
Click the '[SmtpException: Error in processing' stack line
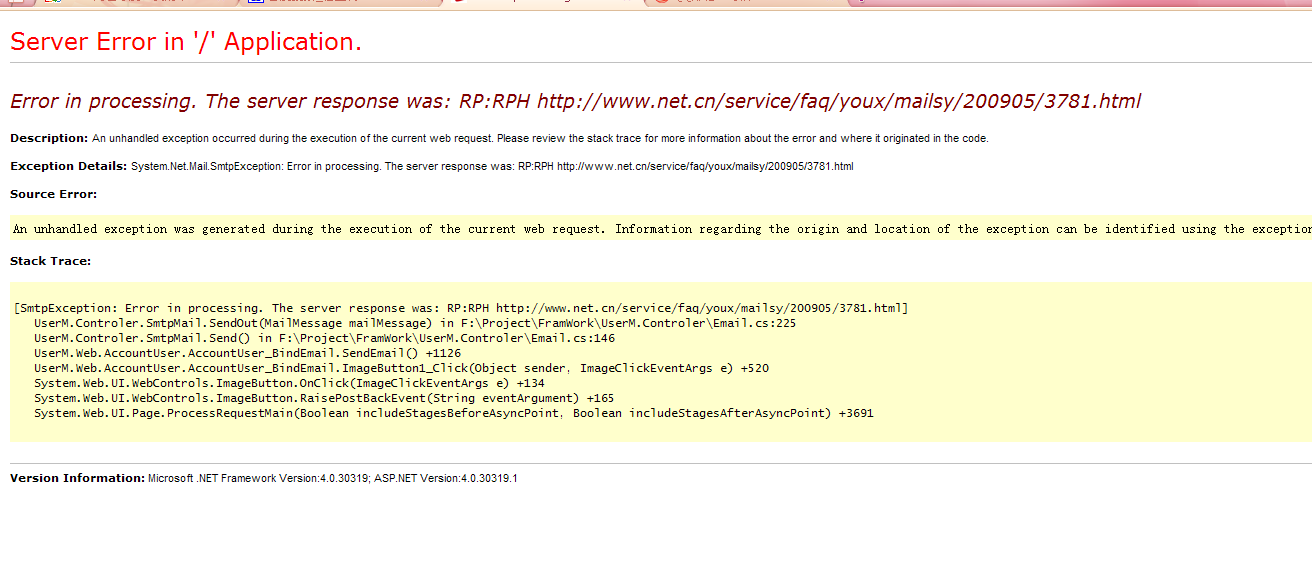click(x=460, y=308)
